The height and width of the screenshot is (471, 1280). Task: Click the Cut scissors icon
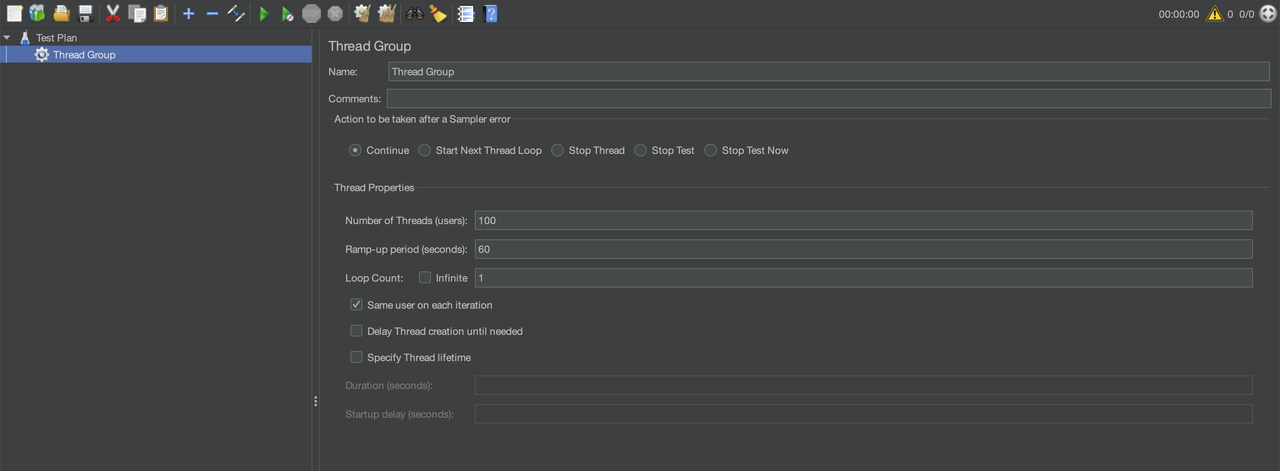pyautogui.click(x=113, y=14)
